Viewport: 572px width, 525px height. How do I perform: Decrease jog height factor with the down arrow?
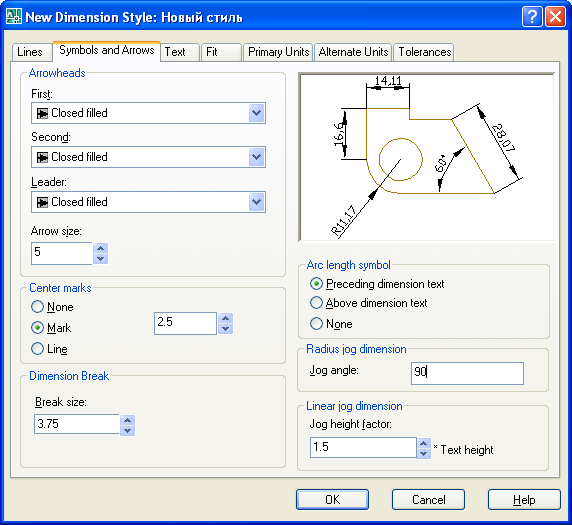pos(423,453)
